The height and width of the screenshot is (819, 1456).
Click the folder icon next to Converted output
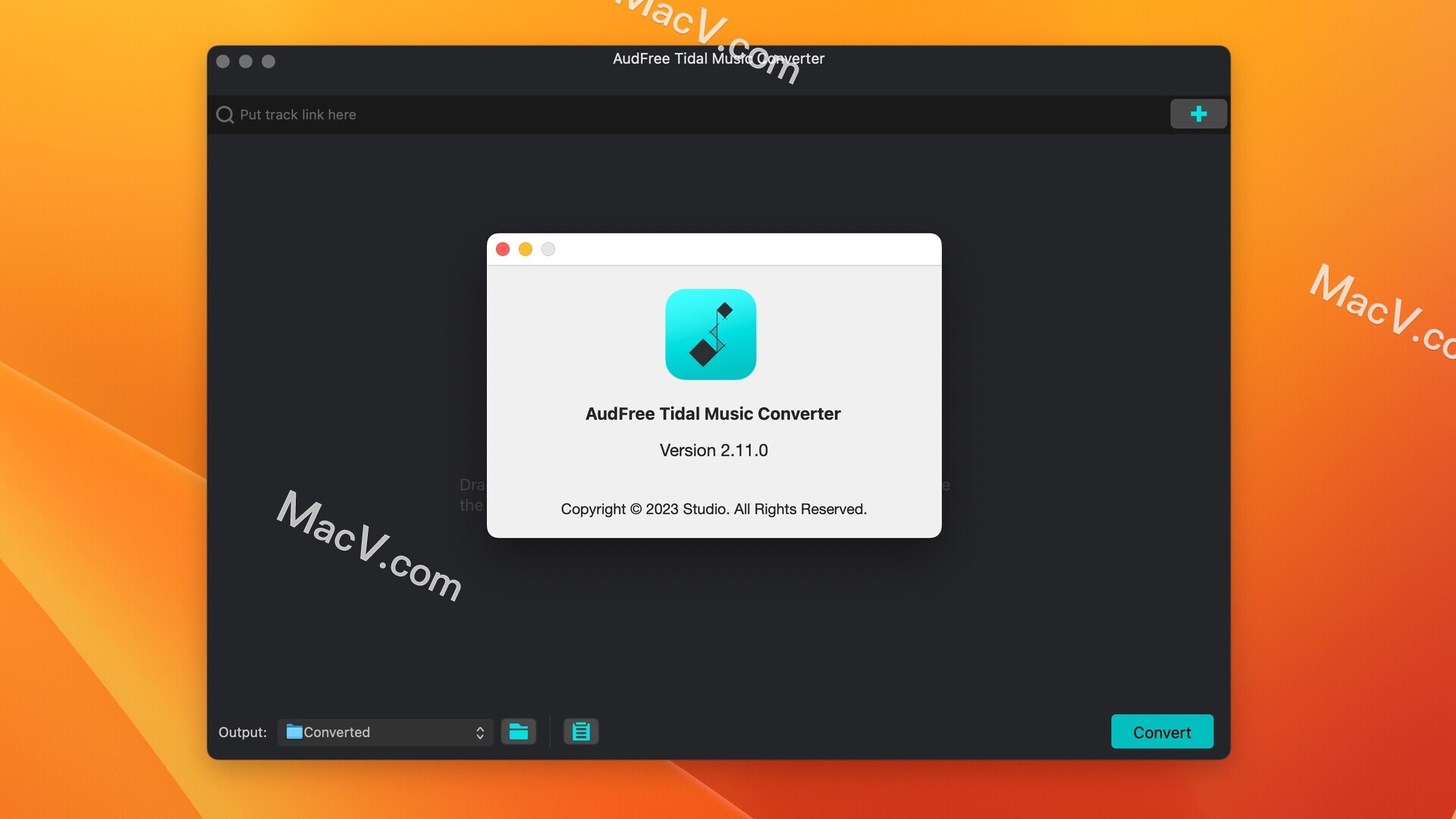pyautogui.click(x=518, y=731)
